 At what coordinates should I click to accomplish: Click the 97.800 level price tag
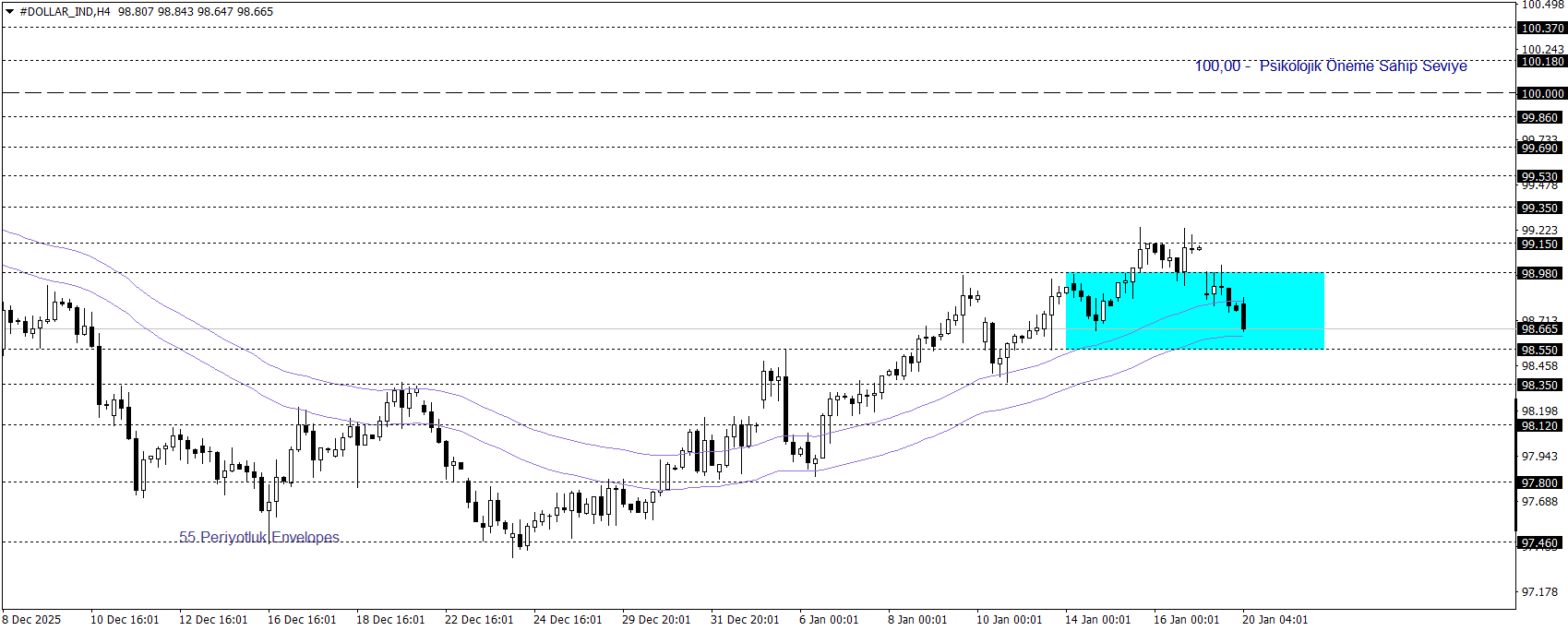click(1540, 482)
